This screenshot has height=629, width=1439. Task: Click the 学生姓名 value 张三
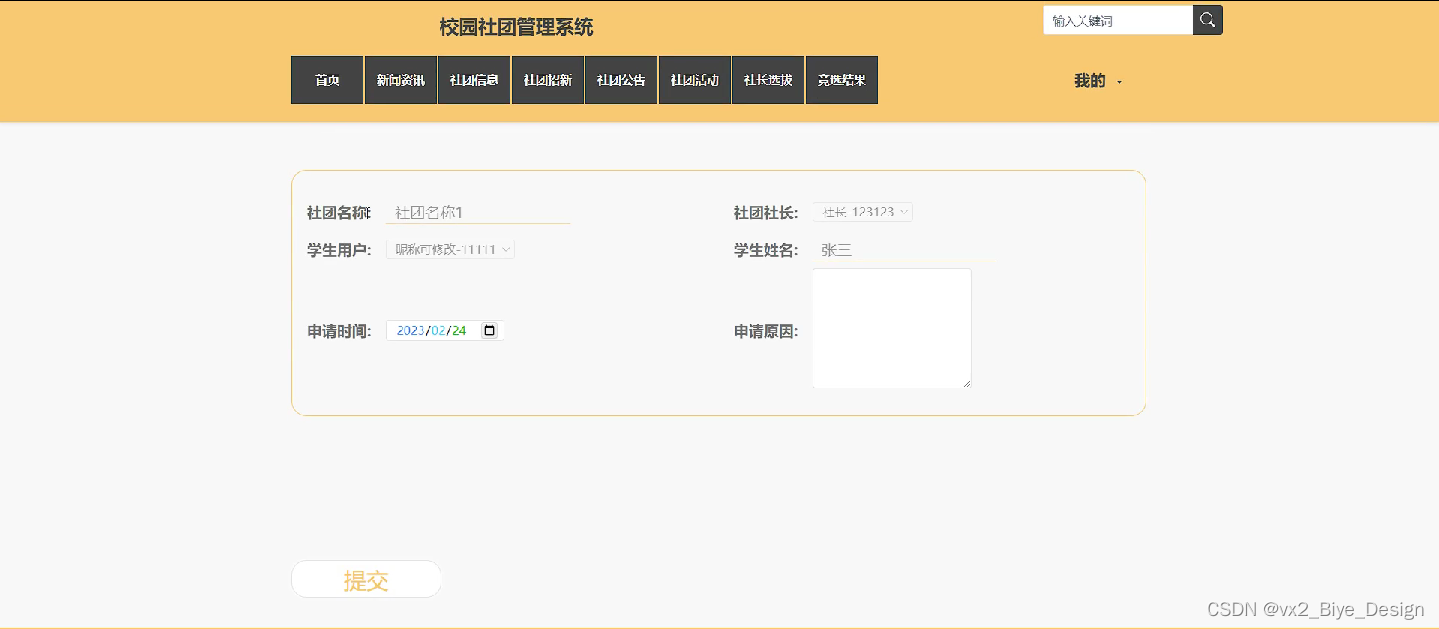coord(836,250)
